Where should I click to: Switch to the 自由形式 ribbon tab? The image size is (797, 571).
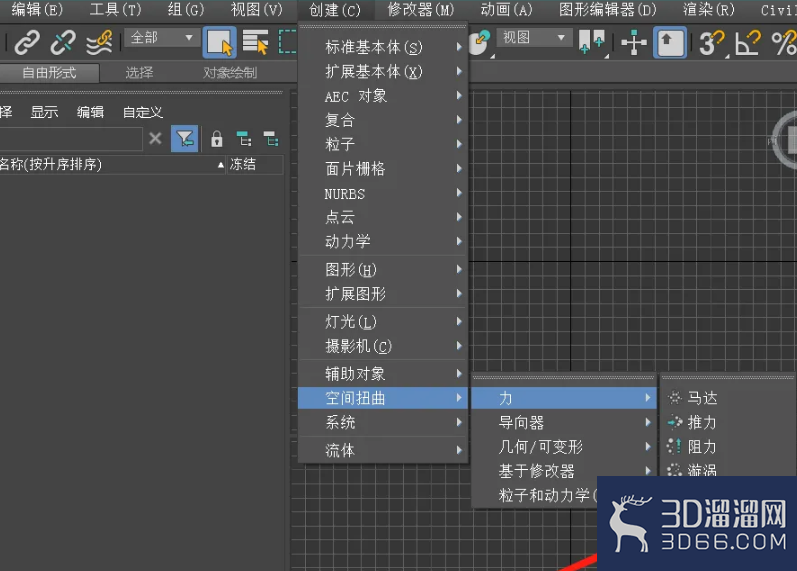click(x=49, y=73)
